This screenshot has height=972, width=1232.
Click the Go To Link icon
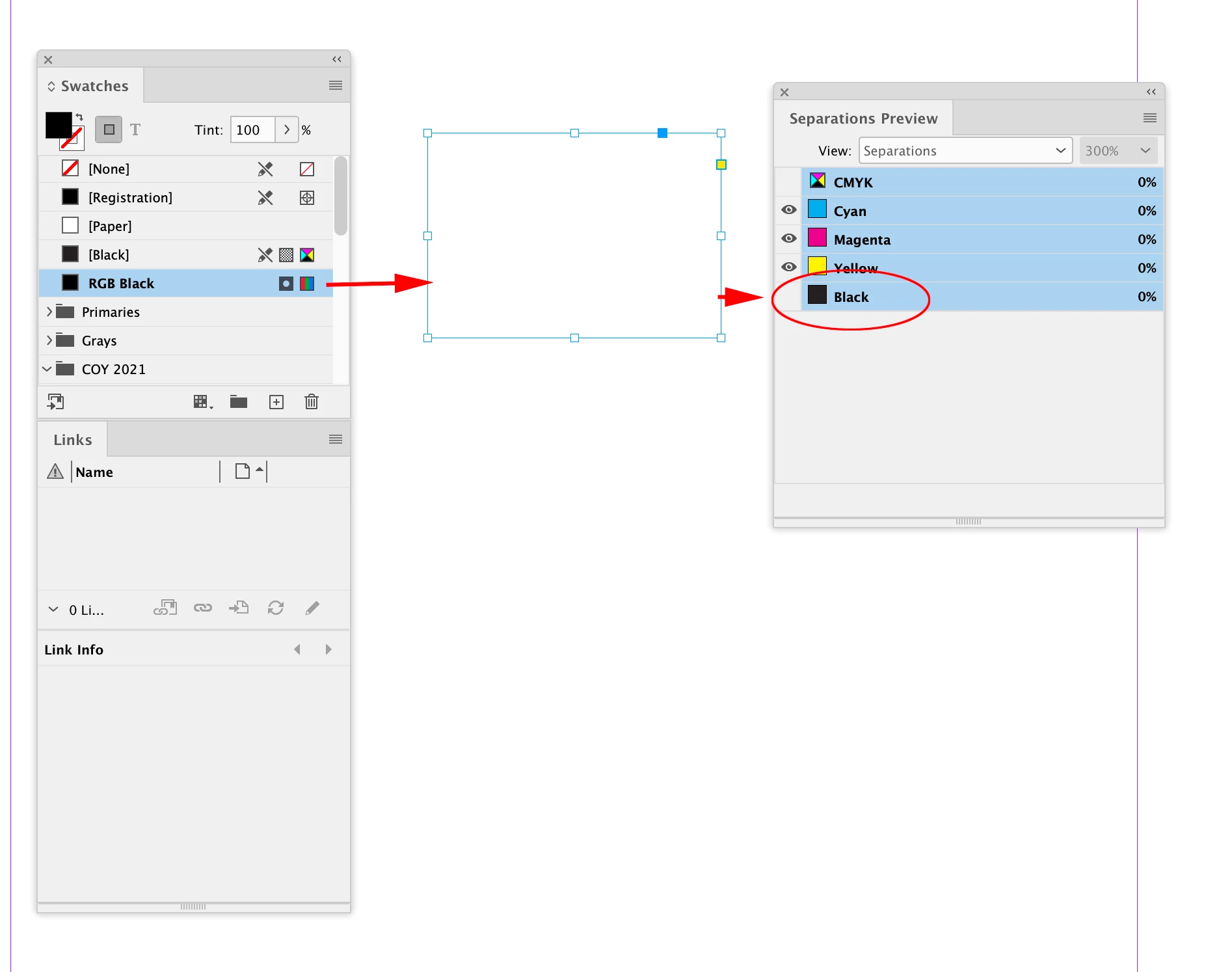point(239,608)
